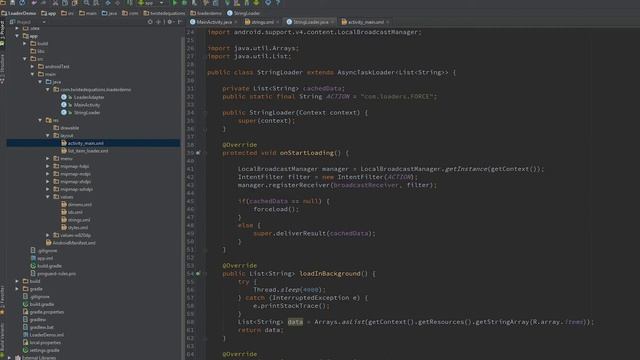The image size is (640, 360).
Task: Select proguard-rules.pro in the tree
Action: pyautogui.click(x=53, y=273)
